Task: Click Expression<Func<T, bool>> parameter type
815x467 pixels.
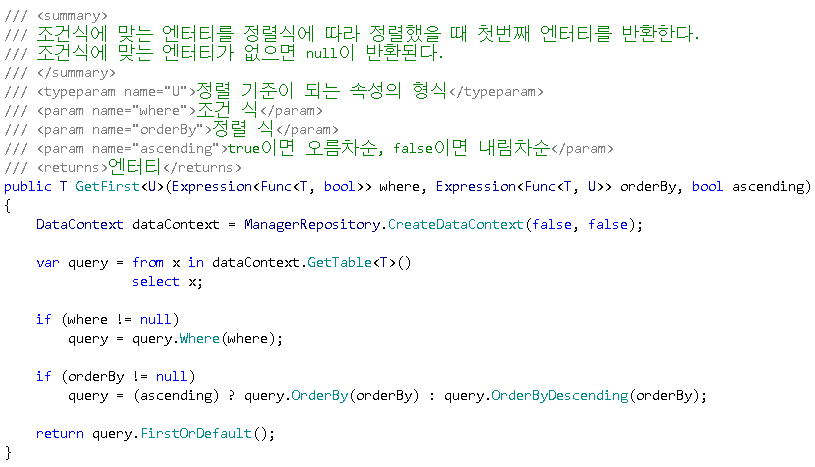Action: point(272,187)
